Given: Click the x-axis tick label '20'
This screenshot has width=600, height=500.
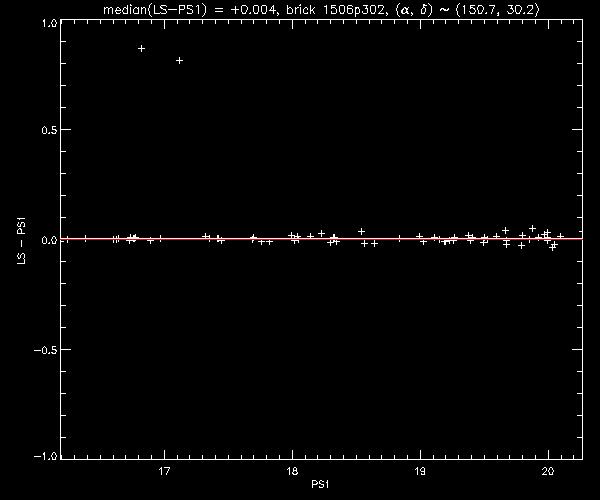Looking at the screenshot, I should point(548,471).
